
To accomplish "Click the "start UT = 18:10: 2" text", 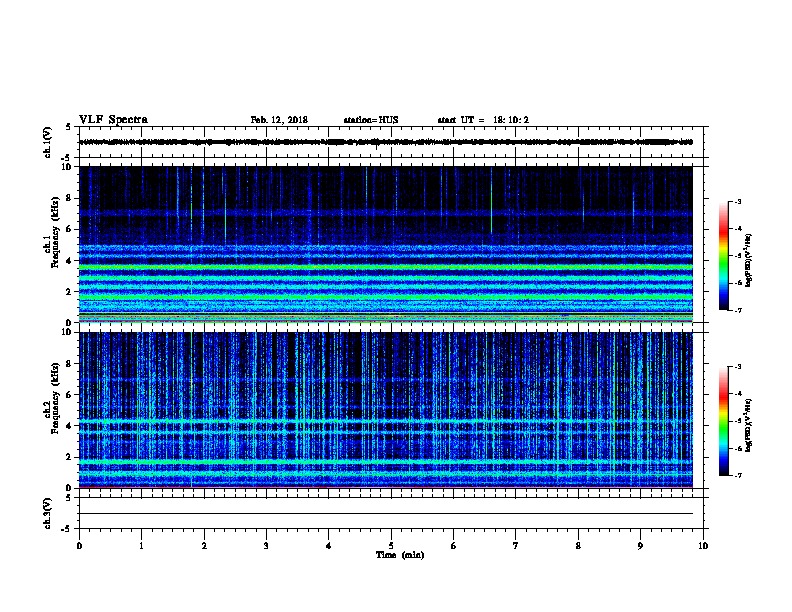I will 483,120.
